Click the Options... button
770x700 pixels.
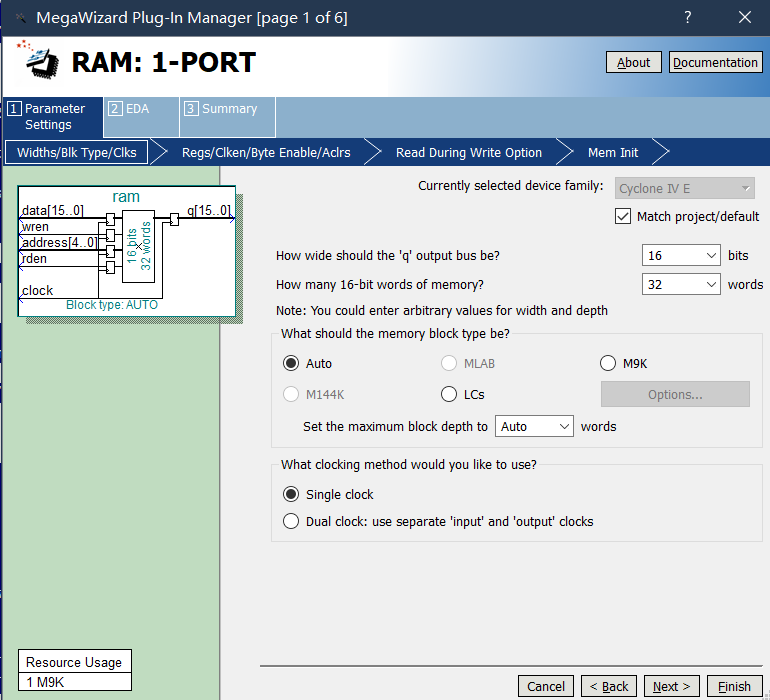675,394
